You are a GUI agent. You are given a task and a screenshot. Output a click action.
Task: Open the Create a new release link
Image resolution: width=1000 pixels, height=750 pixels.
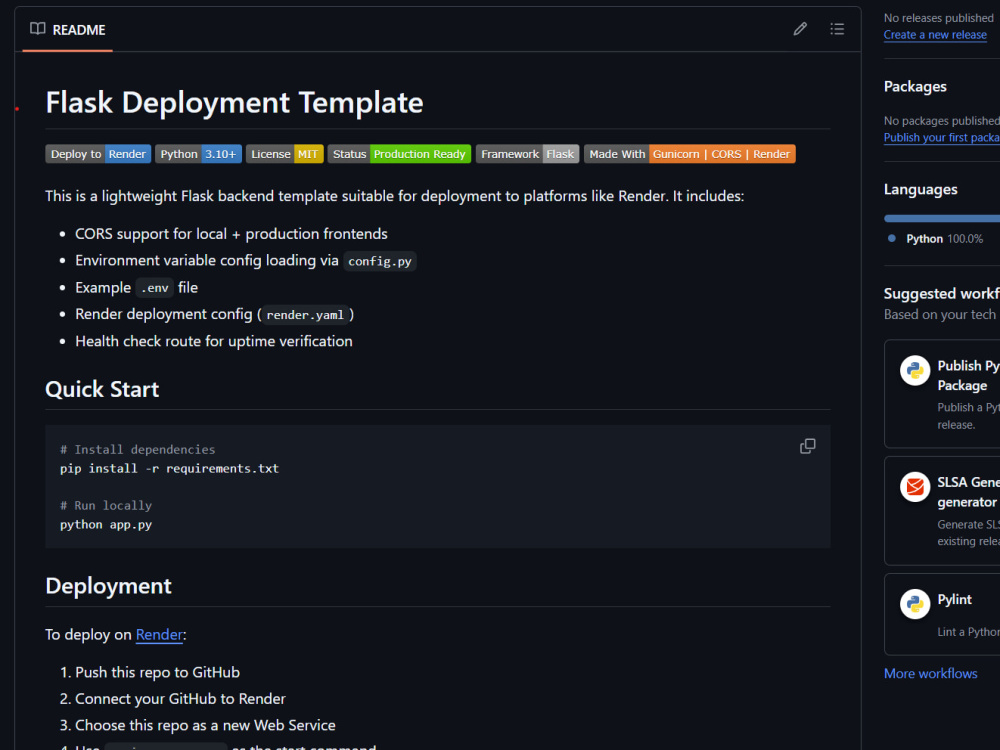click(x=935, y=34)
